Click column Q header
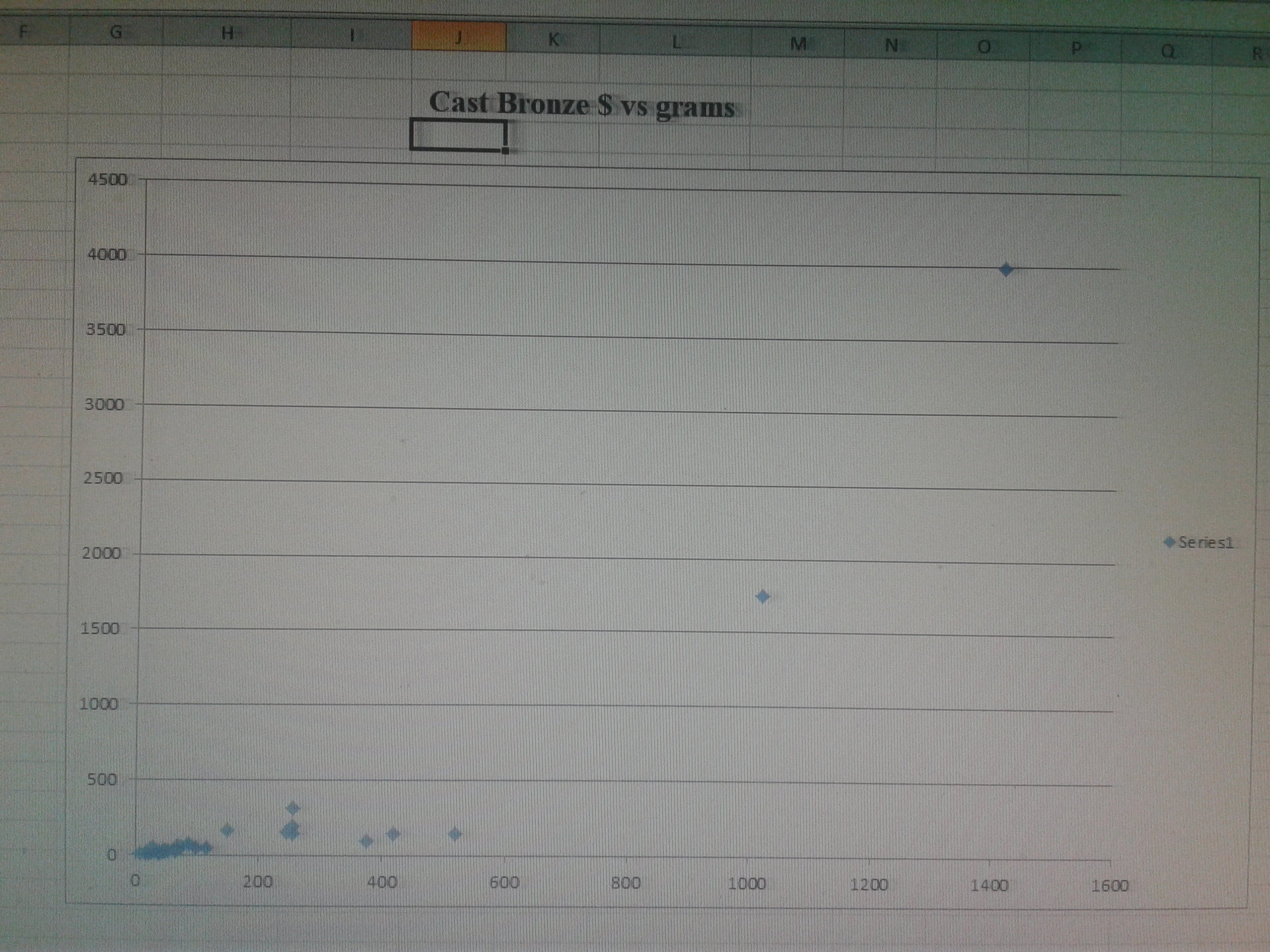 (x=1167, y=50)
